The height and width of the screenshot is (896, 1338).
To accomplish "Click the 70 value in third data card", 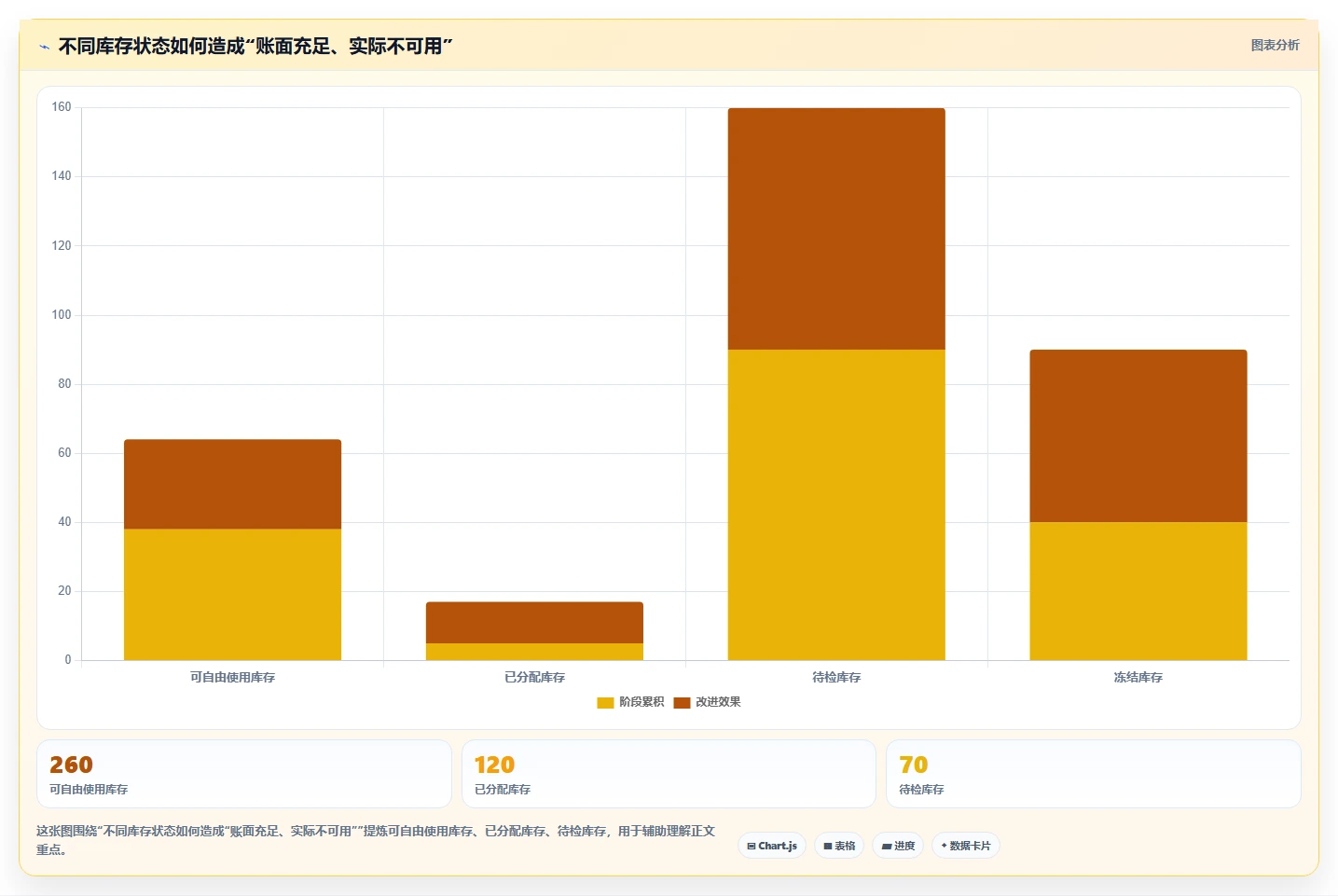I will tap(913, 765).
